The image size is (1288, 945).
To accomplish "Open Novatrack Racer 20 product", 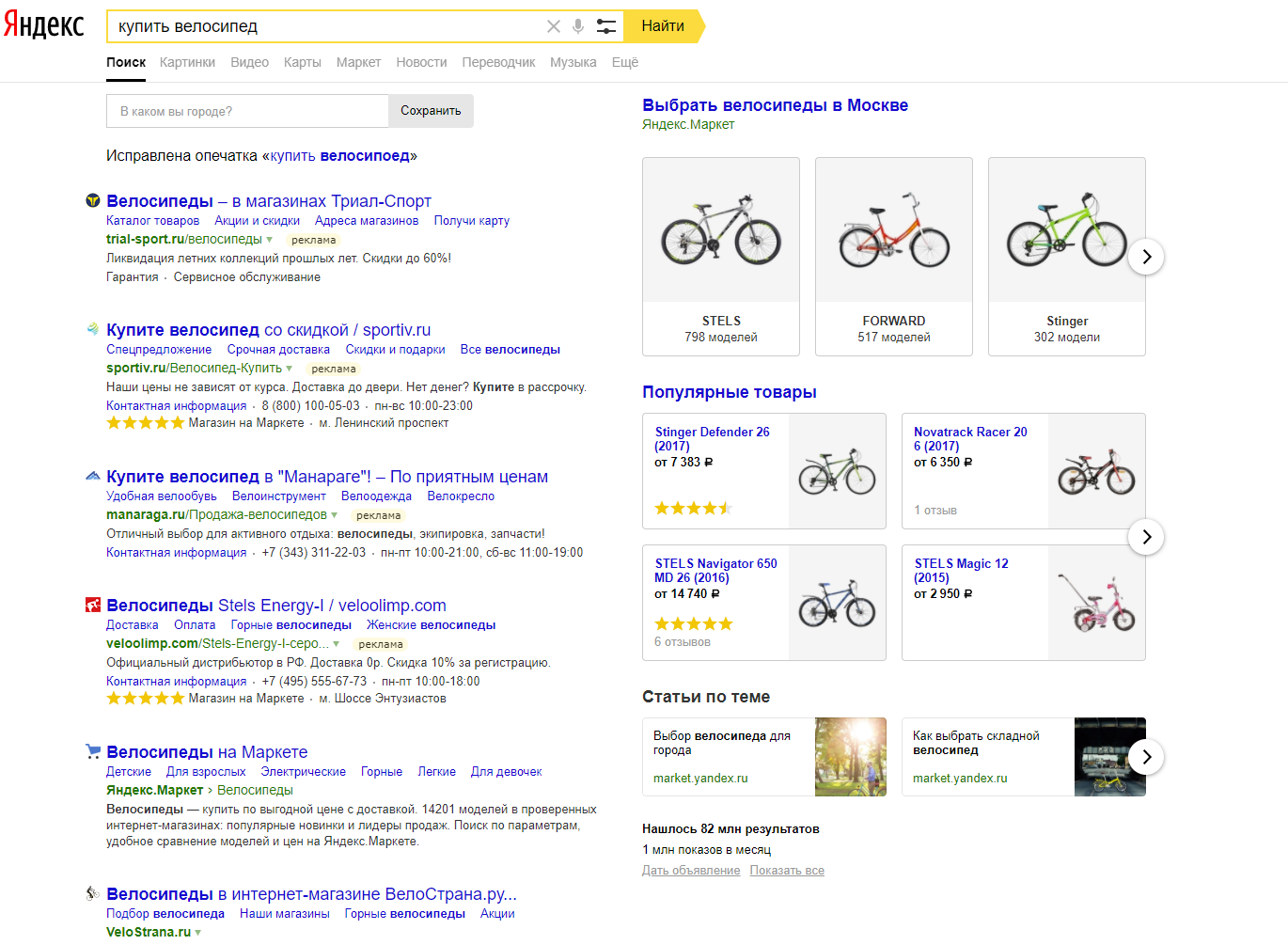I will pos(1024,471).
